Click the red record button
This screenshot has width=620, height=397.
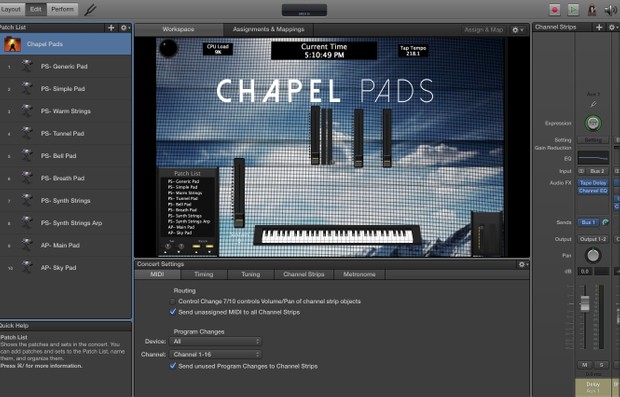point(554,10)
